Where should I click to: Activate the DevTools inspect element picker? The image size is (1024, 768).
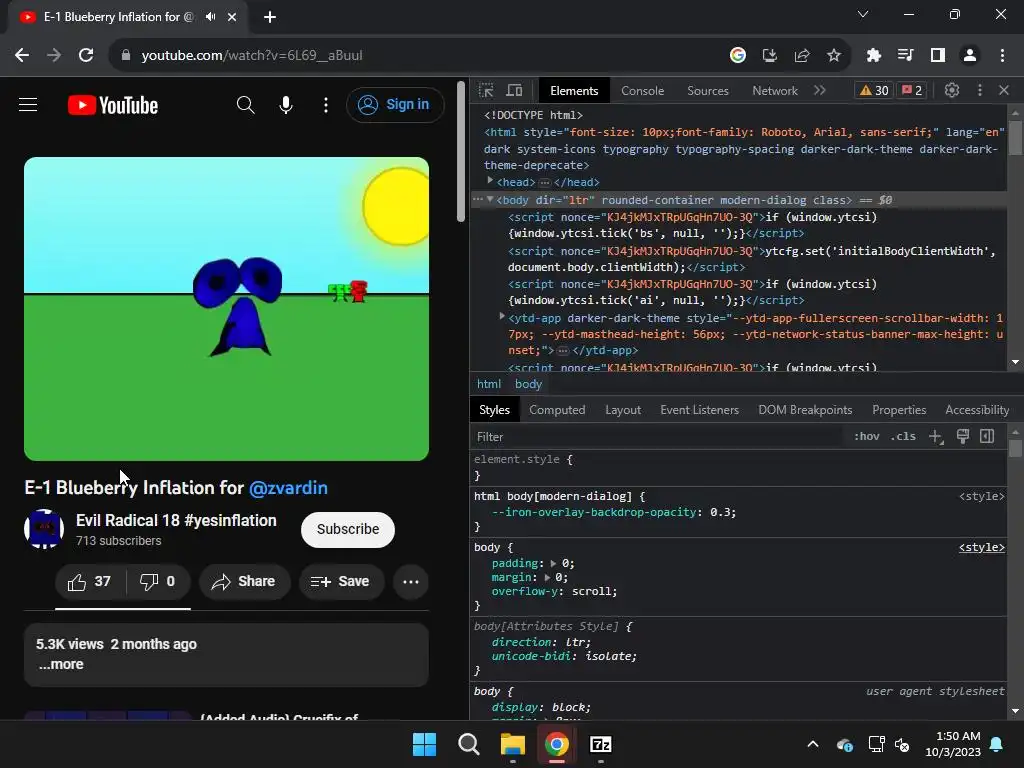(486, 90)
